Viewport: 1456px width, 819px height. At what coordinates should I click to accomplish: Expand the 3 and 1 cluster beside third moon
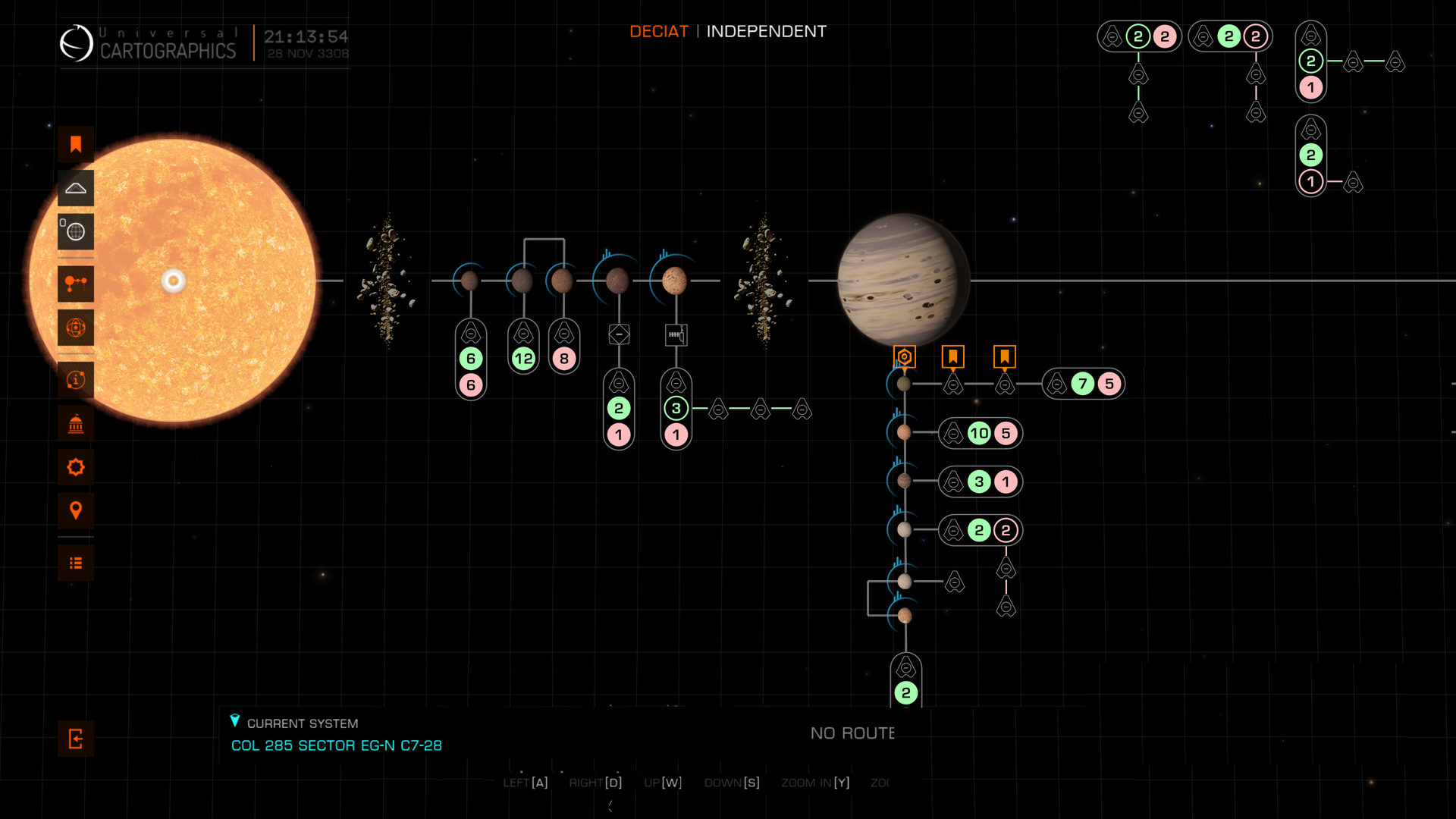tap(981, 482)
